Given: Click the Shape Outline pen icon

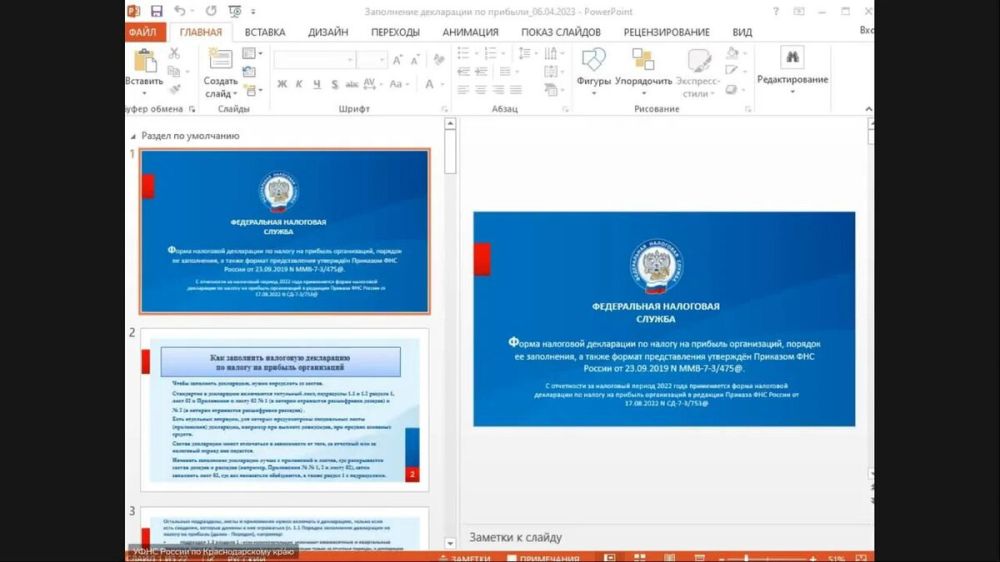Looking at the screenshot, I should click(x=732, y=71).
